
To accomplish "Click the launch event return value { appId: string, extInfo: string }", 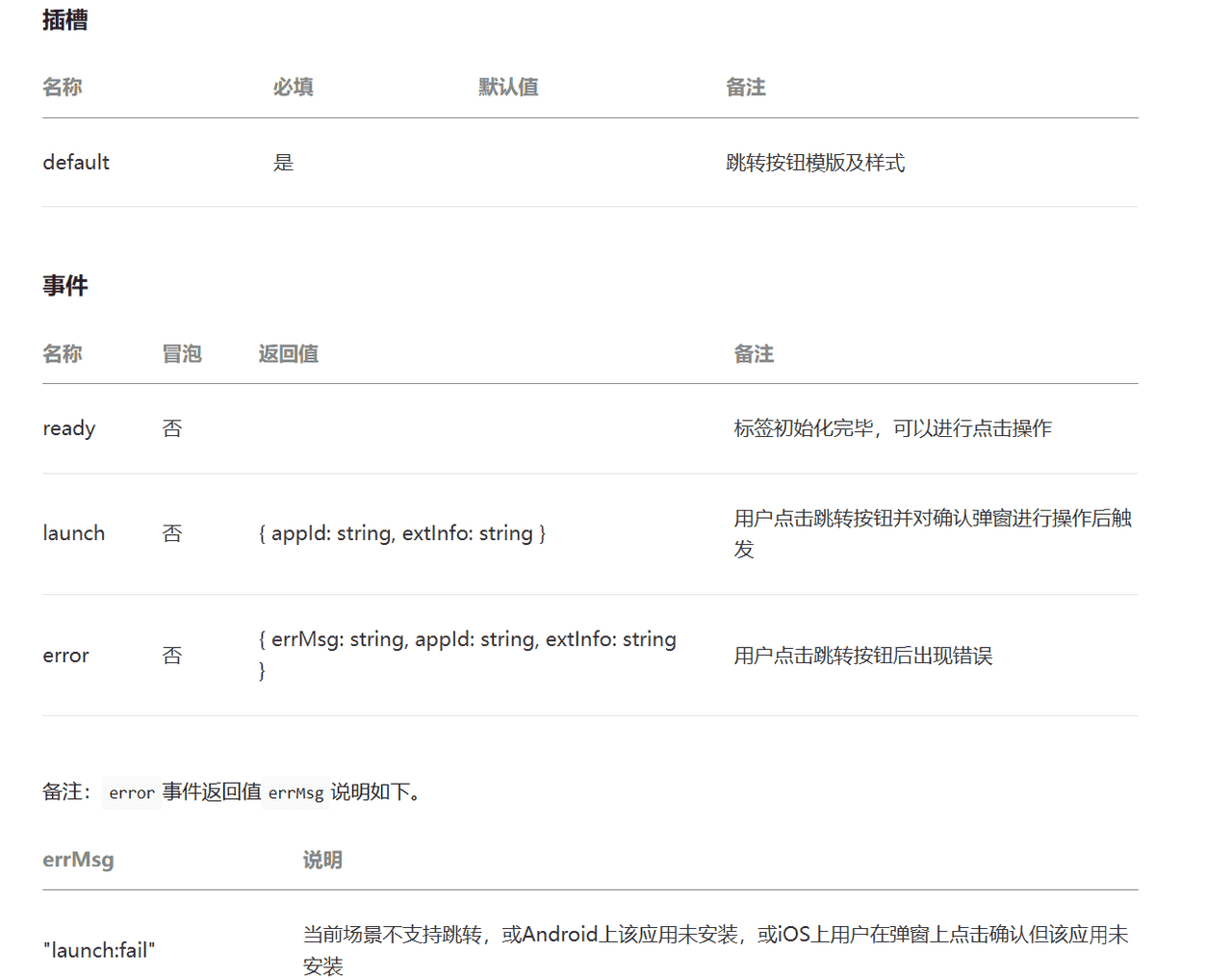I will [x=404, y=532].
